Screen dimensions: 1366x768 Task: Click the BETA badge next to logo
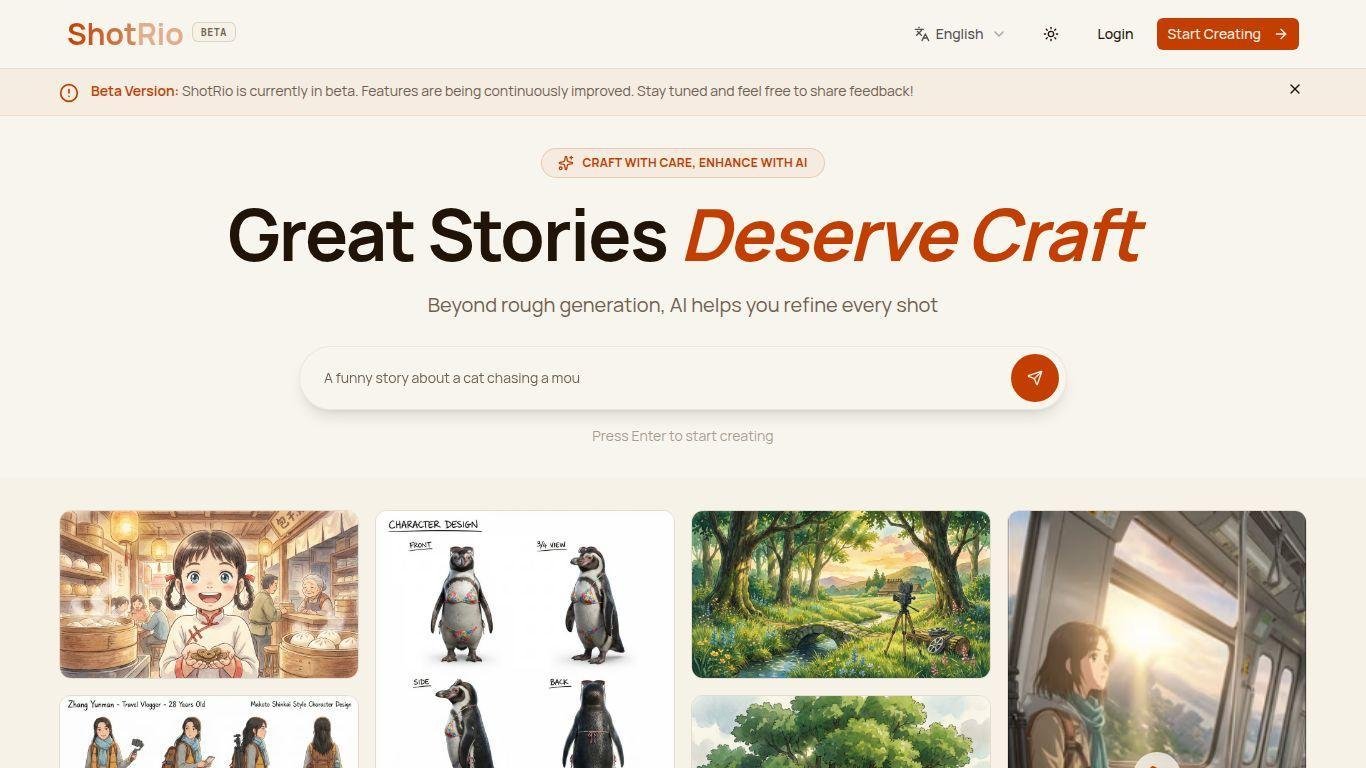(214, 32)
